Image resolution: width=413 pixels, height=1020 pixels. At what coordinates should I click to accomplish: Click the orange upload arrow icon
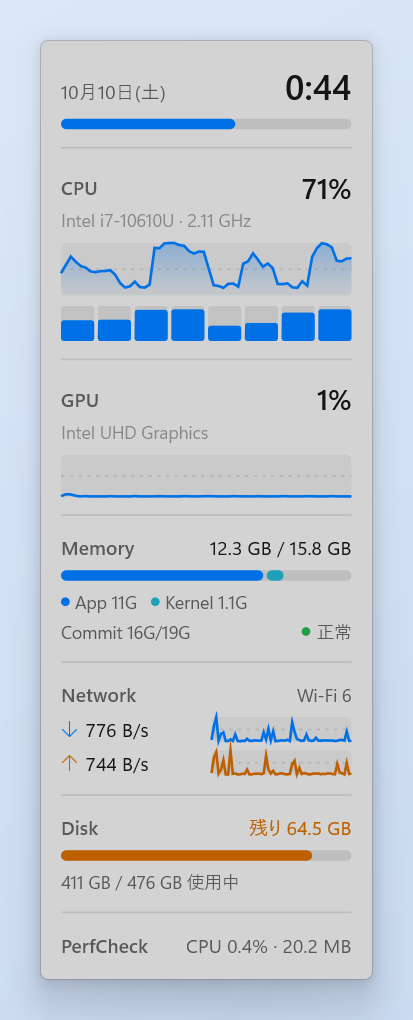tap(69, 764)
